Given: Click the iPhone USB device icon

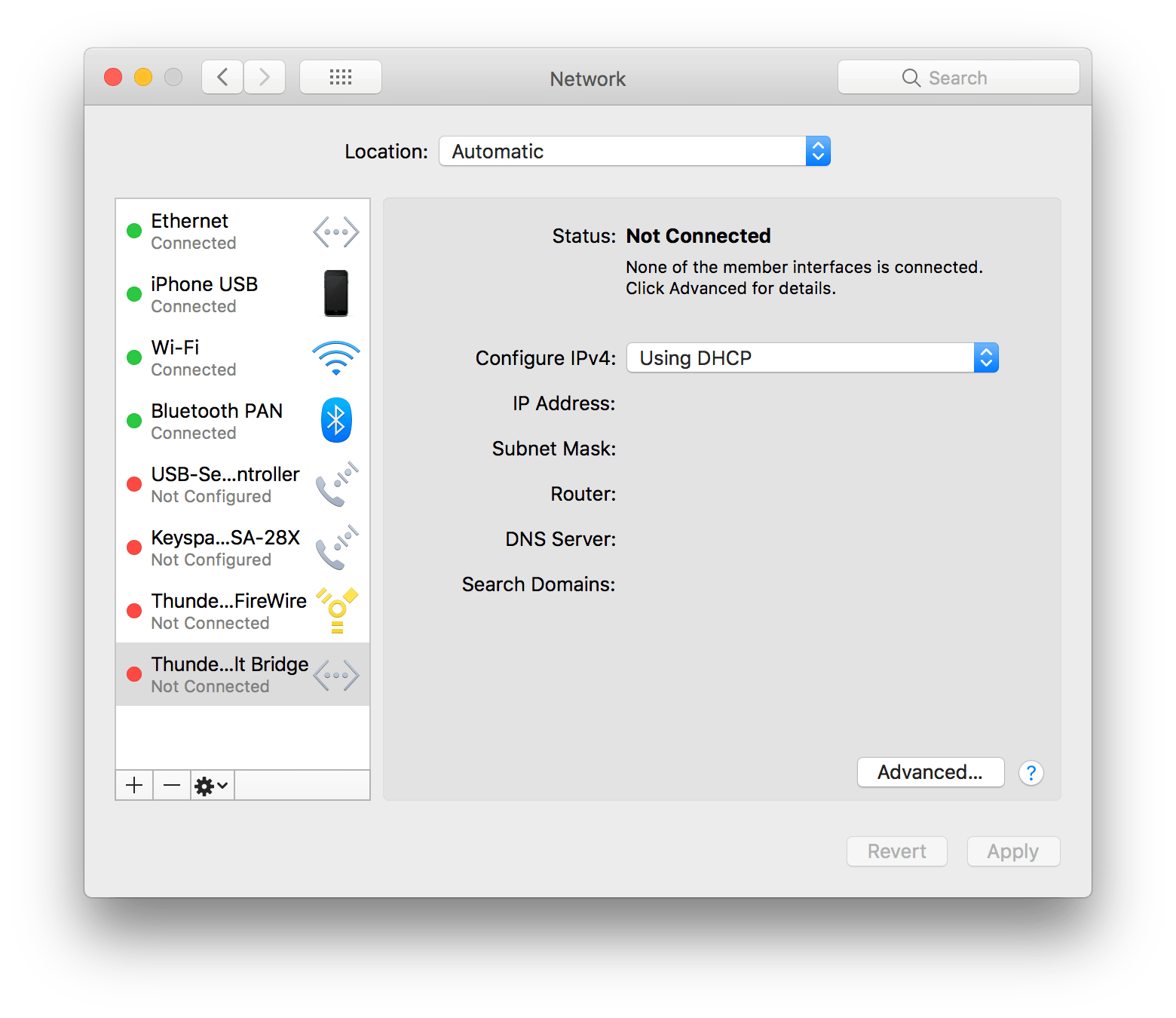Looking at the screenshot, I should click(335, 293).
